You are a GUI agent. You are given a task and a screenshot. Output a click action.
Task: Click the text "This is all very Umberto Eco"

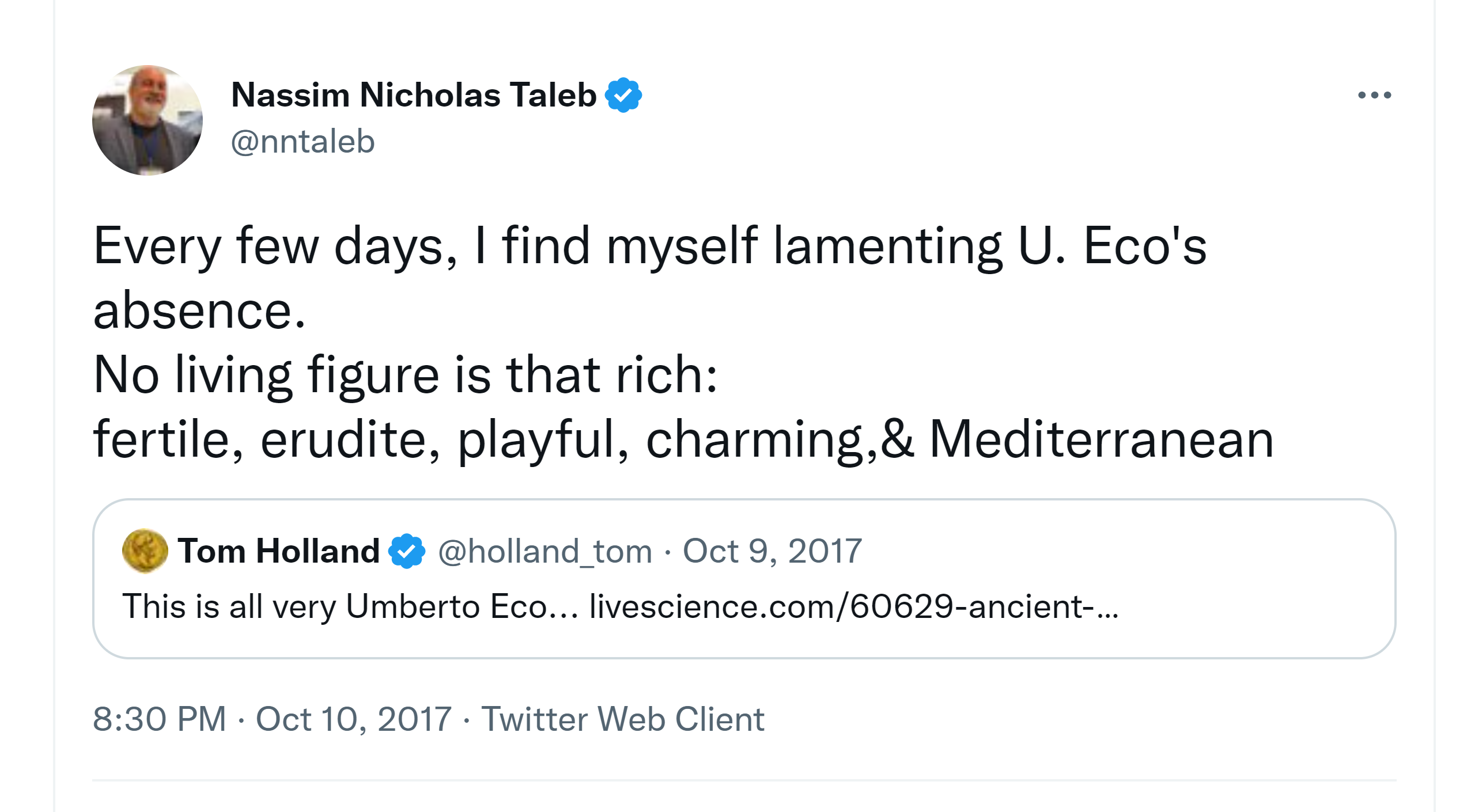(350, 606)
